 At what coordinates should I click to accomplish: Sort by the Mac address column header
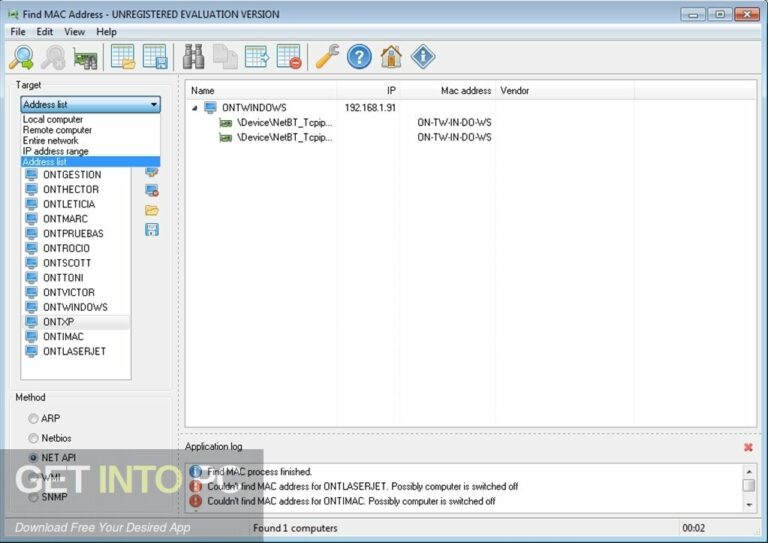click(x=447, y=91)
